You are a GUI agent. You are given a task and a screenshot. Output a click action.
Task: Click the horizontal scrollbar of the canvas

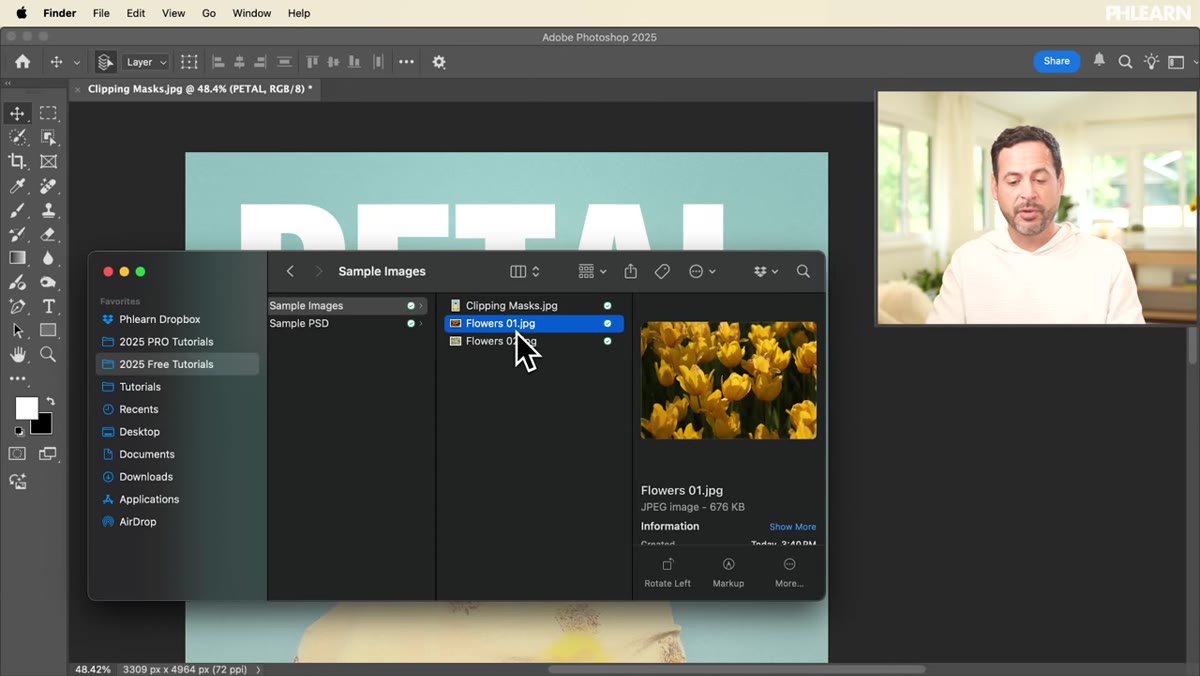tap(737, 669)
